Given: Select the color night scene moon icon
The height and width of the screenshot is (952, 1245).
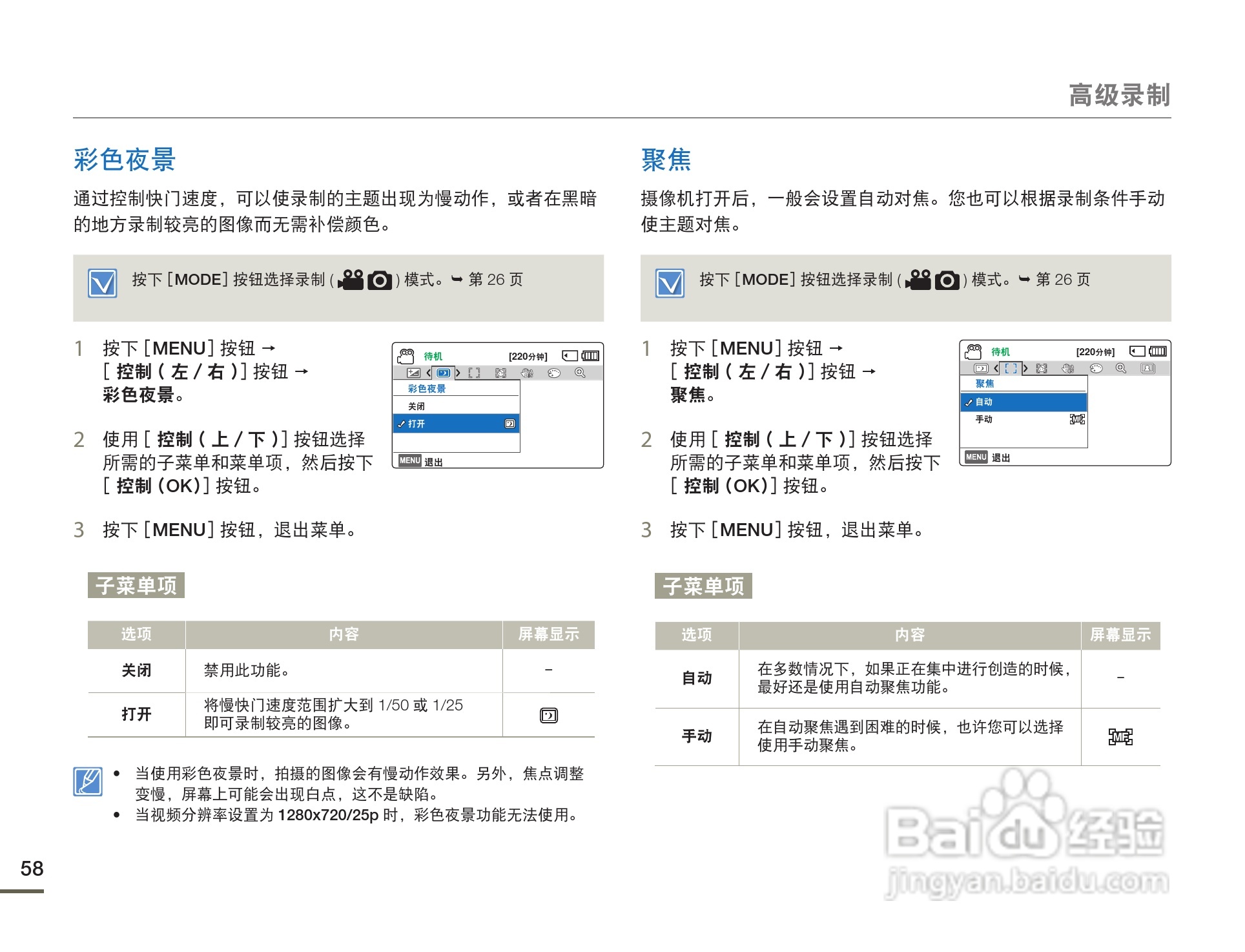Looking at the screenshot, I should point(444,373).
